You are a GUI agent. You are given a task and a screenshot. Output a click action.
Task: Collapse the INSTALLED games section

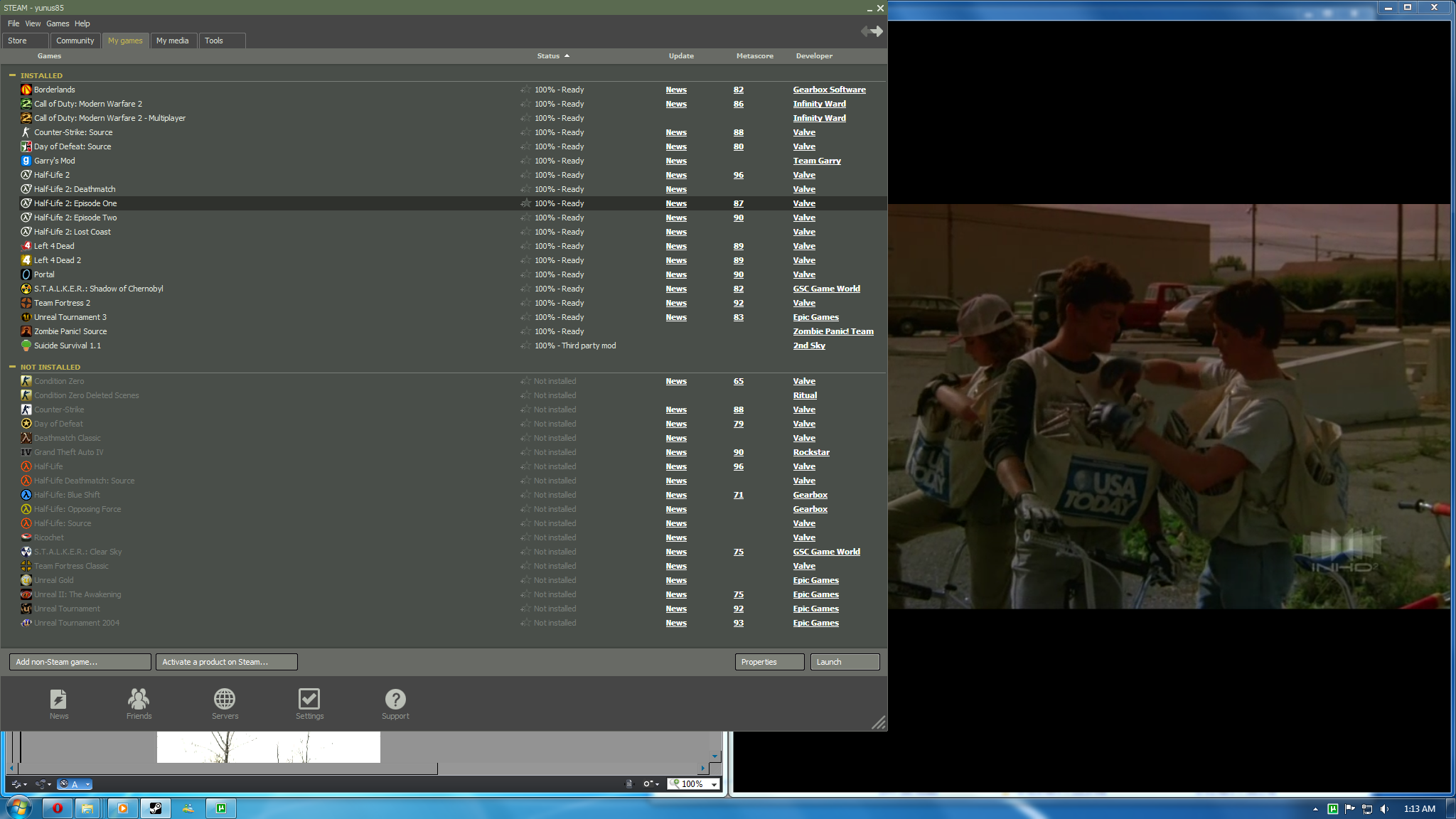click(x=12, y=75)
